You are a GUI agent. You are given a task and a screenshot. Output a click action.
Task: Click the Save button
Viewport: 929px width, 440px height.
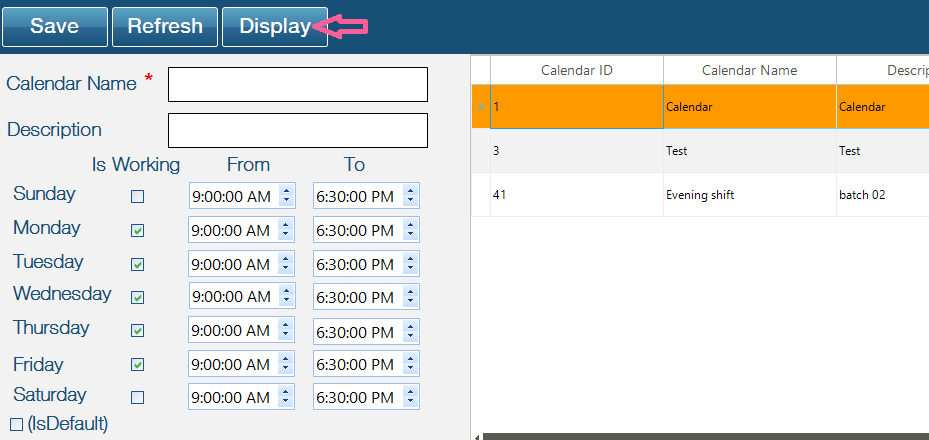click(x=54, y=27)
